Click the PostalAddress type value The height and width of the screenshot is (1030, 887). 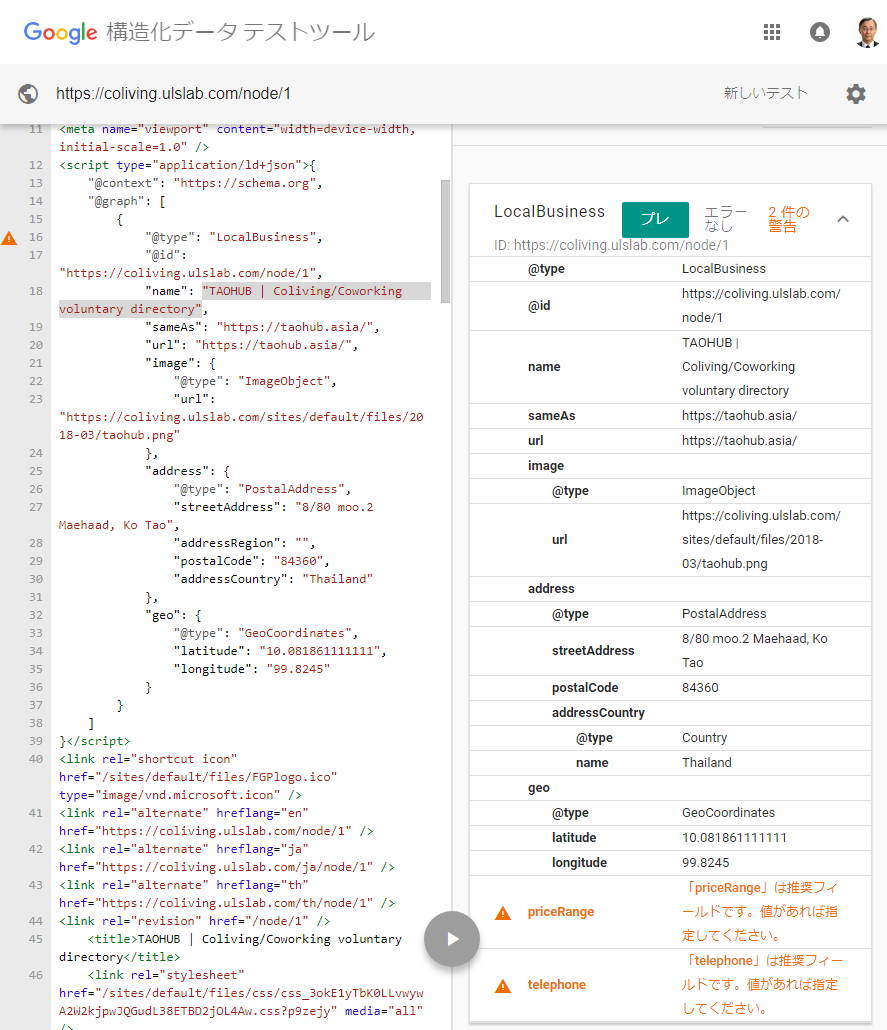(724, 614)
